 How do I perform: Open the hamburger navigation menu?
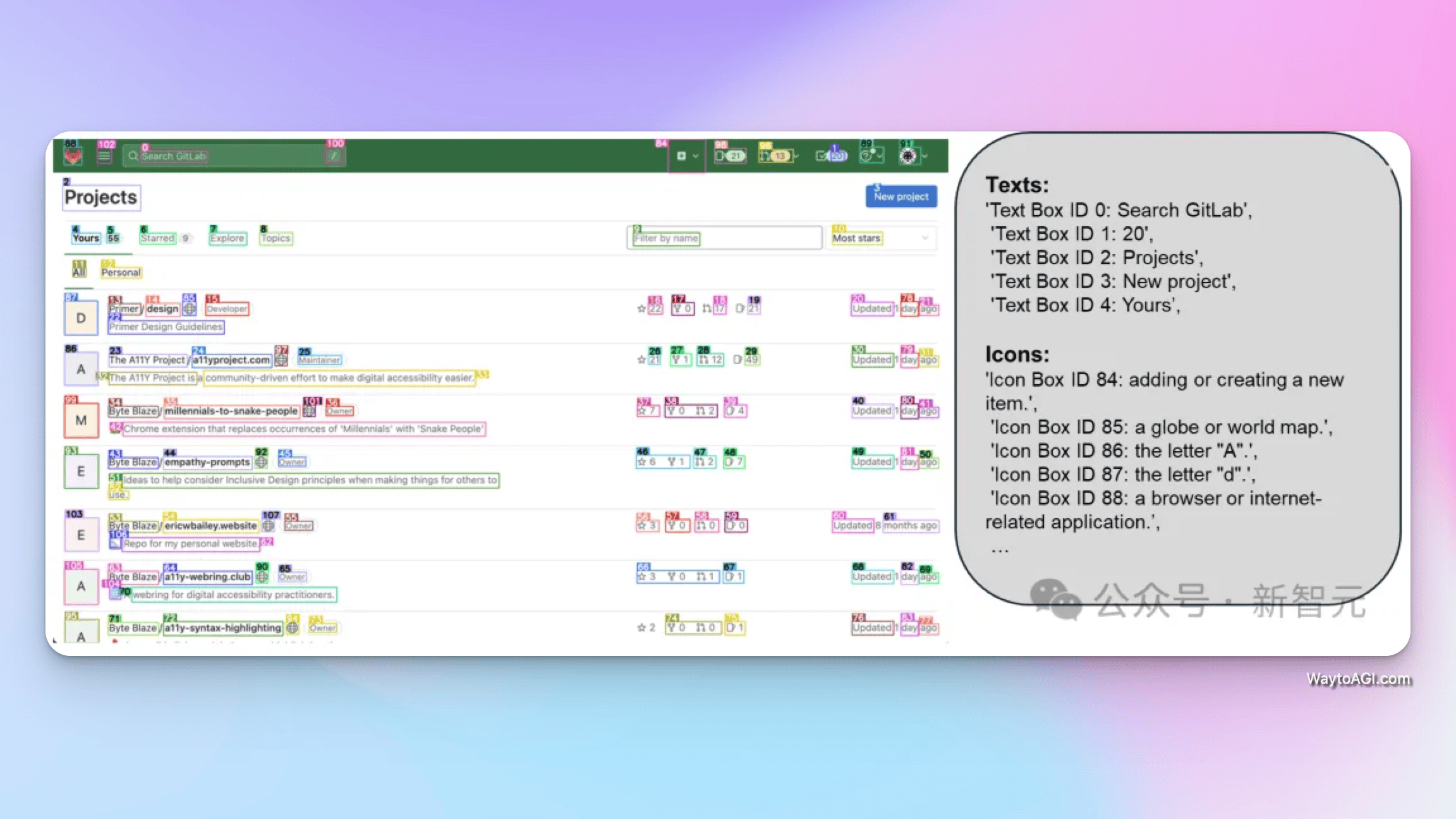104,156
